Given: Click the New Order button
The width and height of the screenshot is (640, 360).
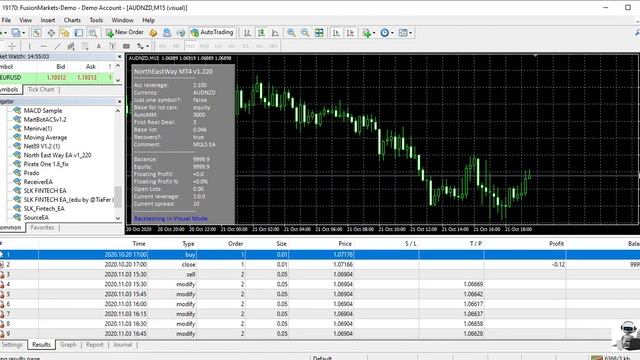Looking at the screenshot, I should click(124, 32).
